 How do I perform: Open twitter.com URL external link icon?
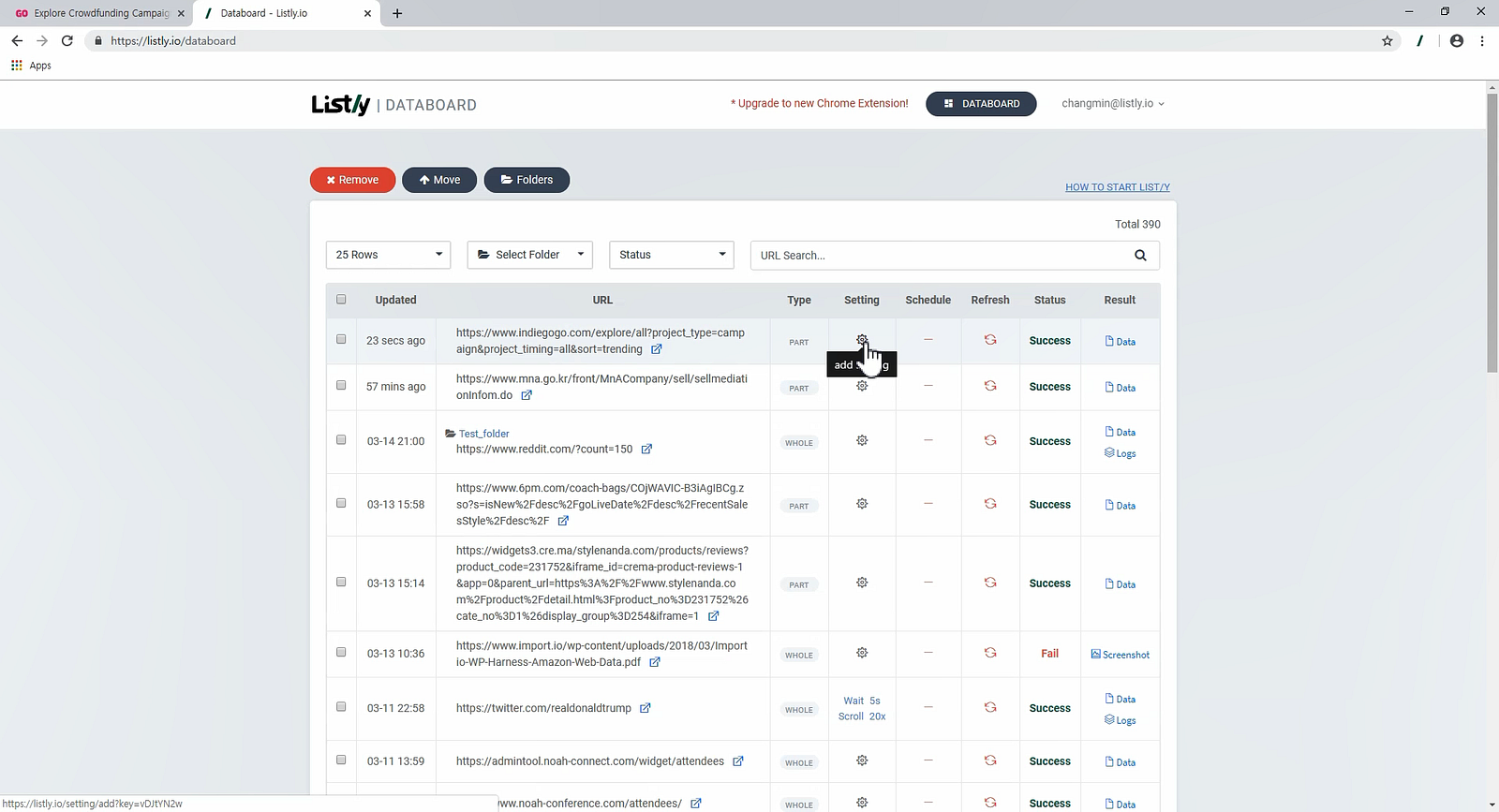click(646, 708)
